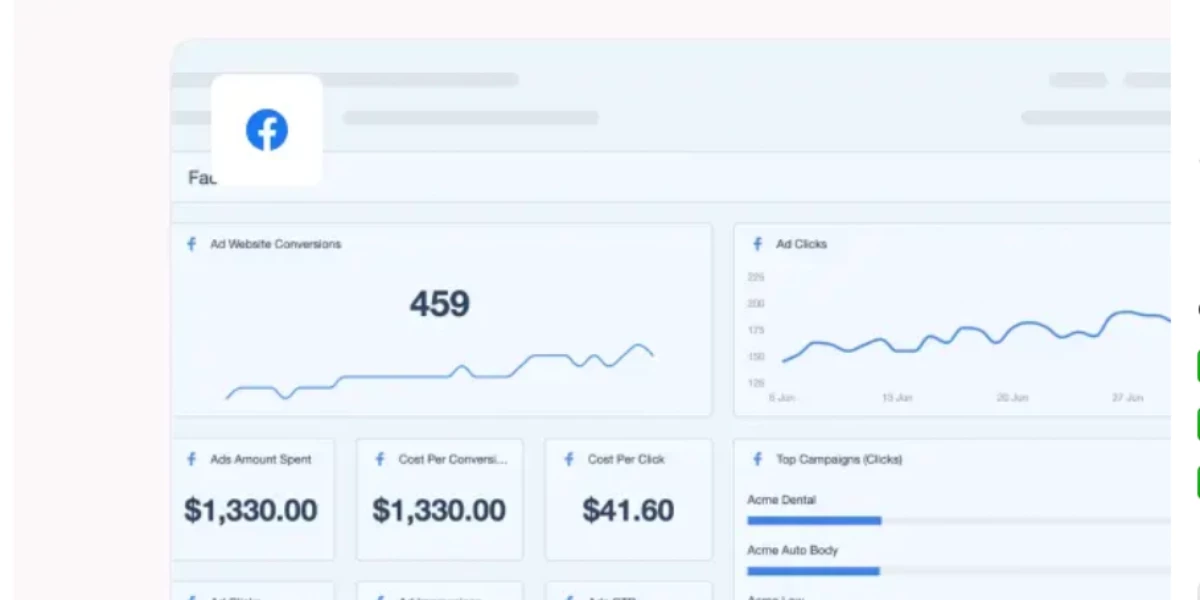
Task: Click the Top Campaigns (Clicks) heading
Action: click(839, 460)
